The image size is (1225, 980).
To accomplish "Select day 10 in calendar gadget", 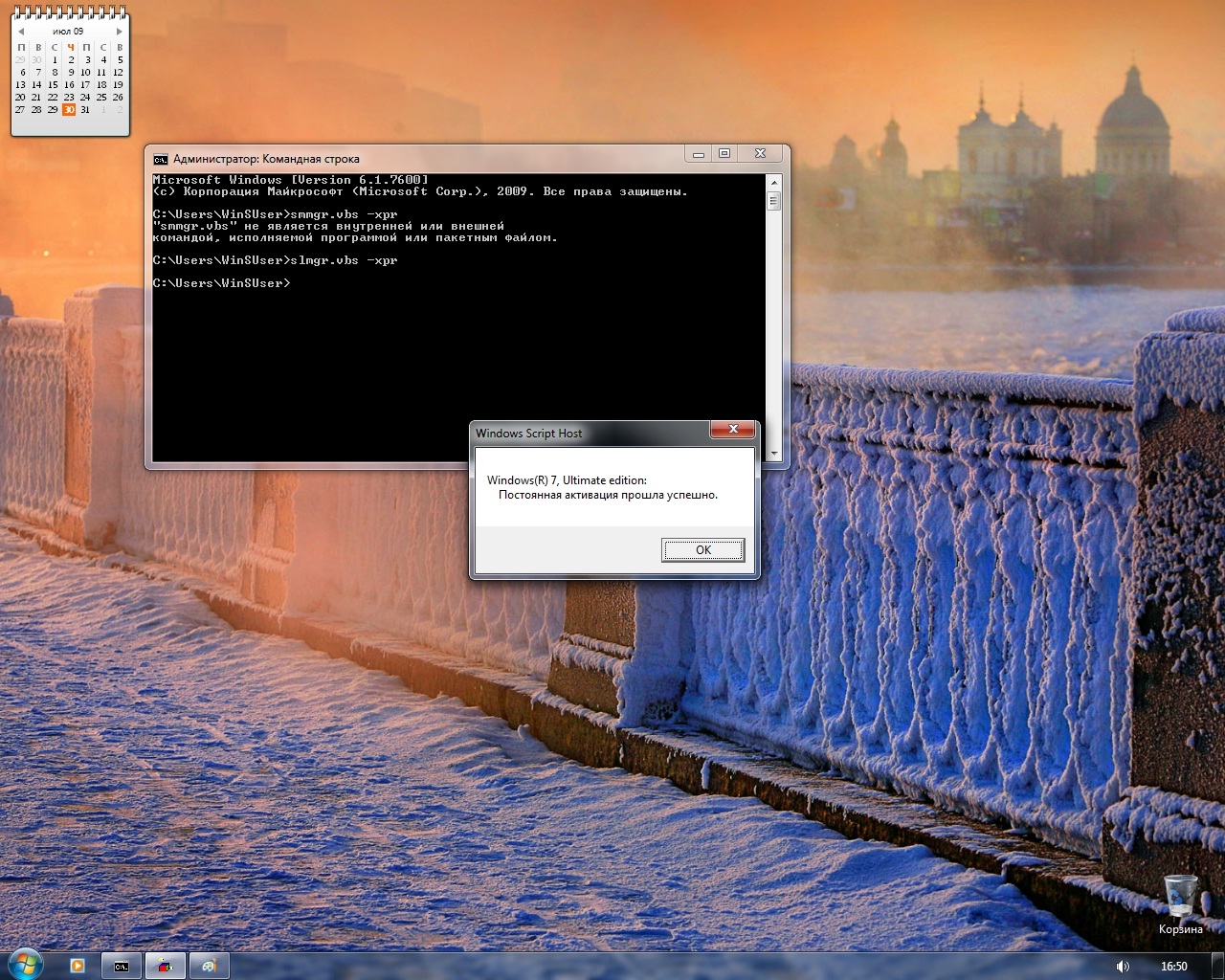I will pos(85,72).
